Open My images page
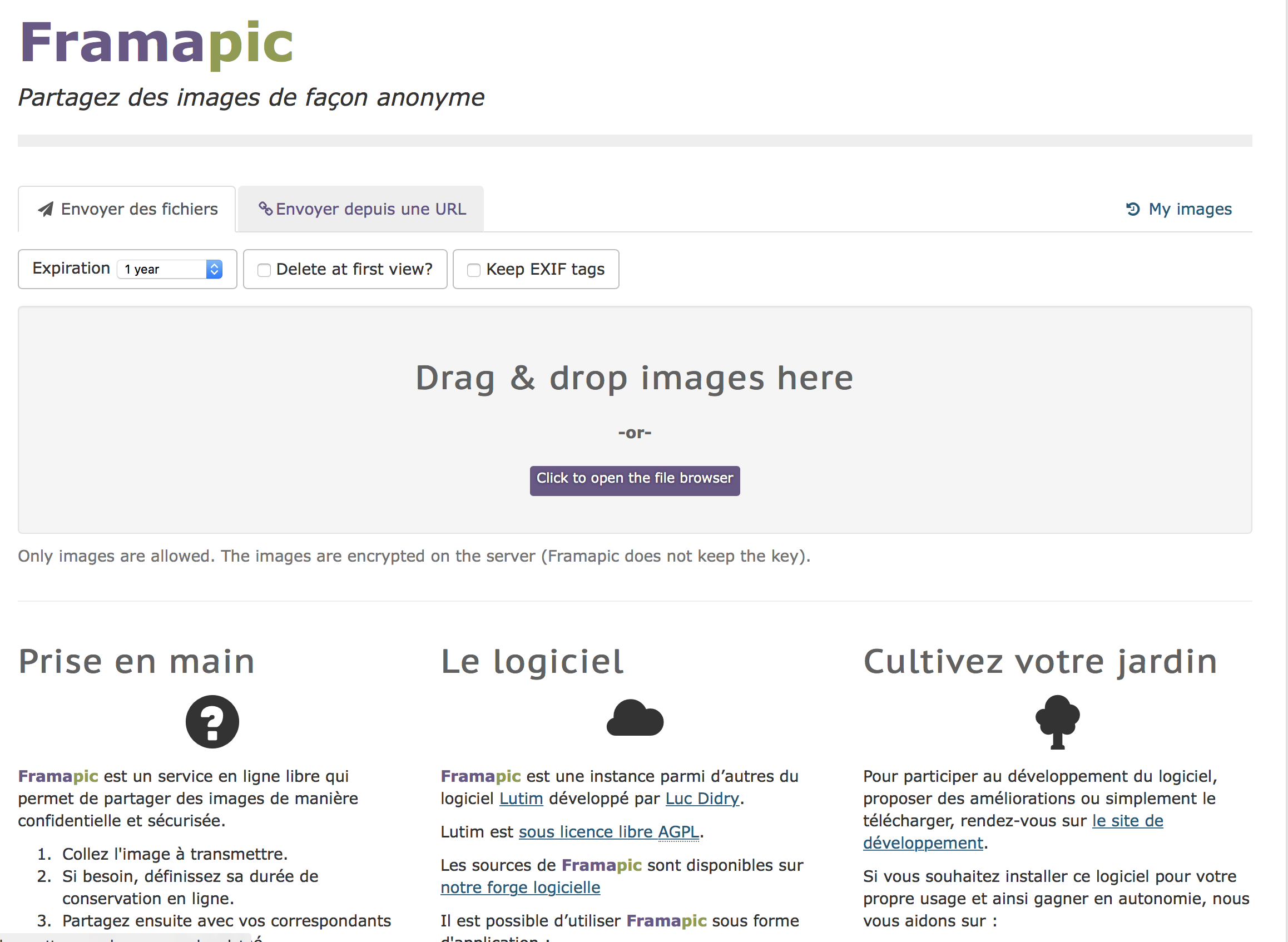Viewport: 1288px width, 942px height. 1178,209
